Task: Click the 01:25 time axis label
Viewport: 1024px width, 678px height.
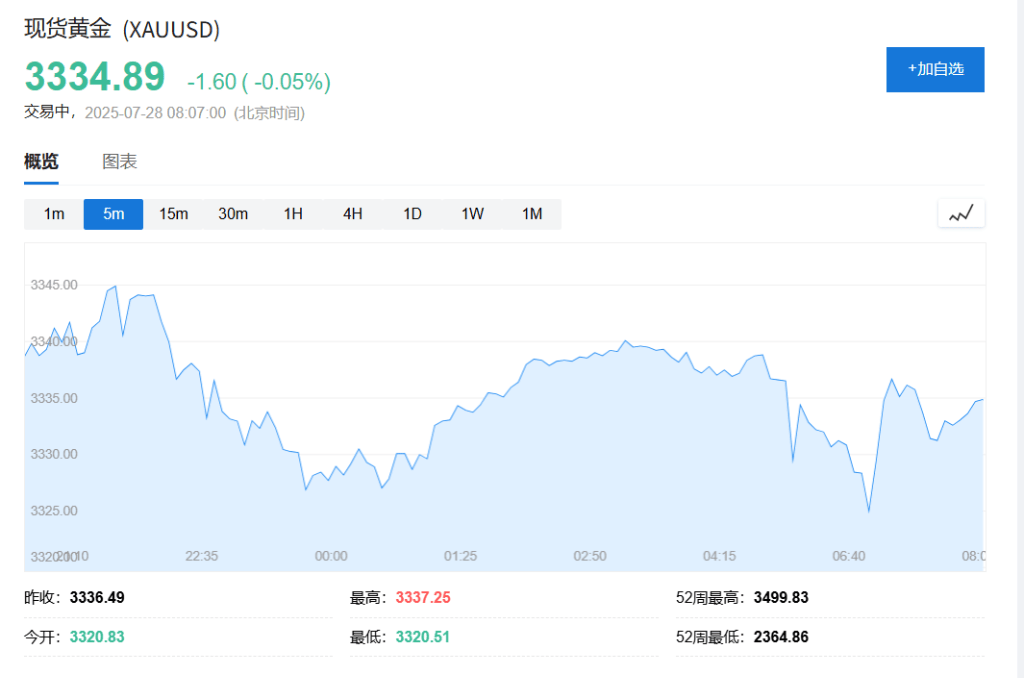Action: [x=460, y=556]
